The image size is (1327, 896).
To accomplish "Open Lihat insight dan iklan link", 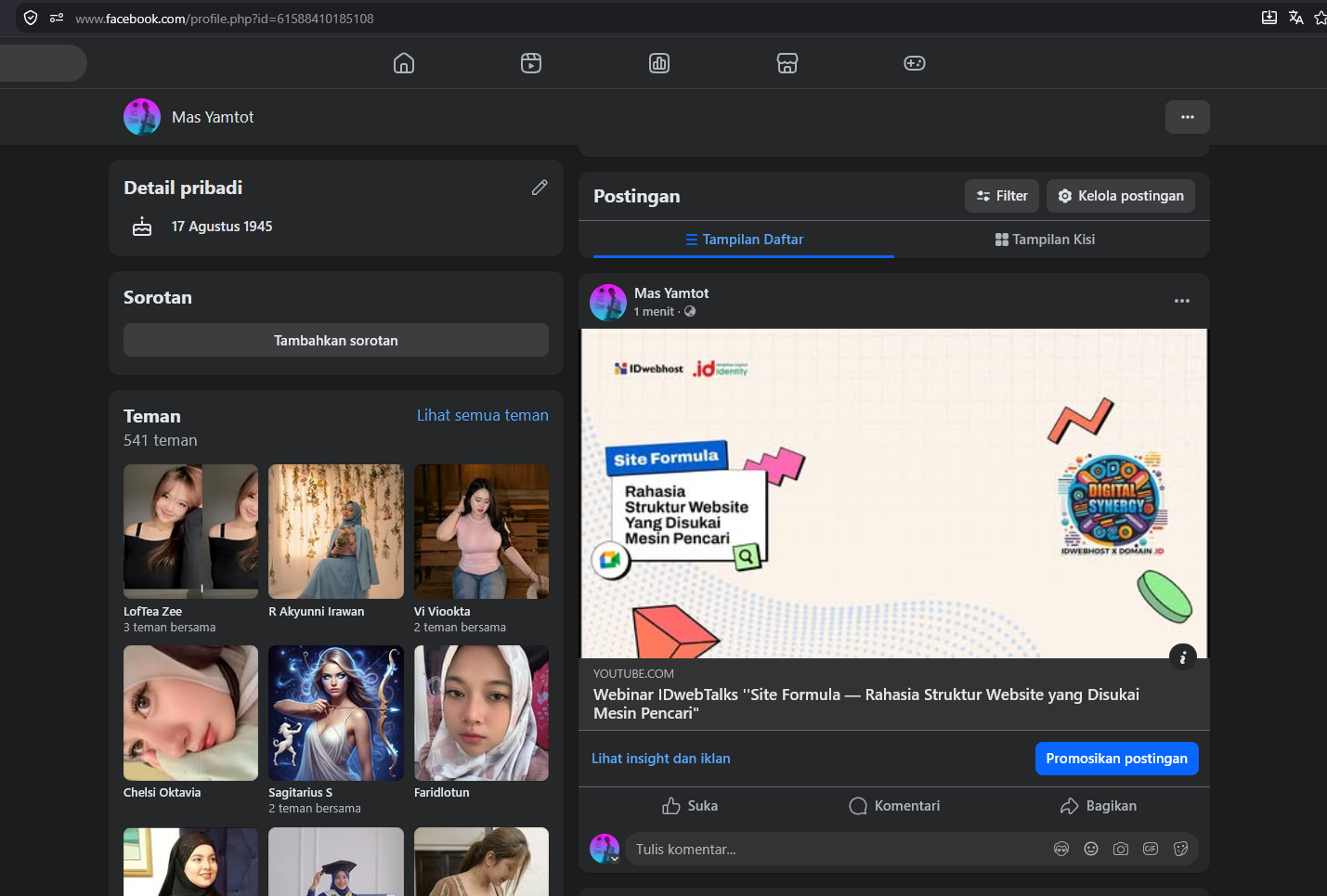I will pyautogui.click(x=661, y=759).
